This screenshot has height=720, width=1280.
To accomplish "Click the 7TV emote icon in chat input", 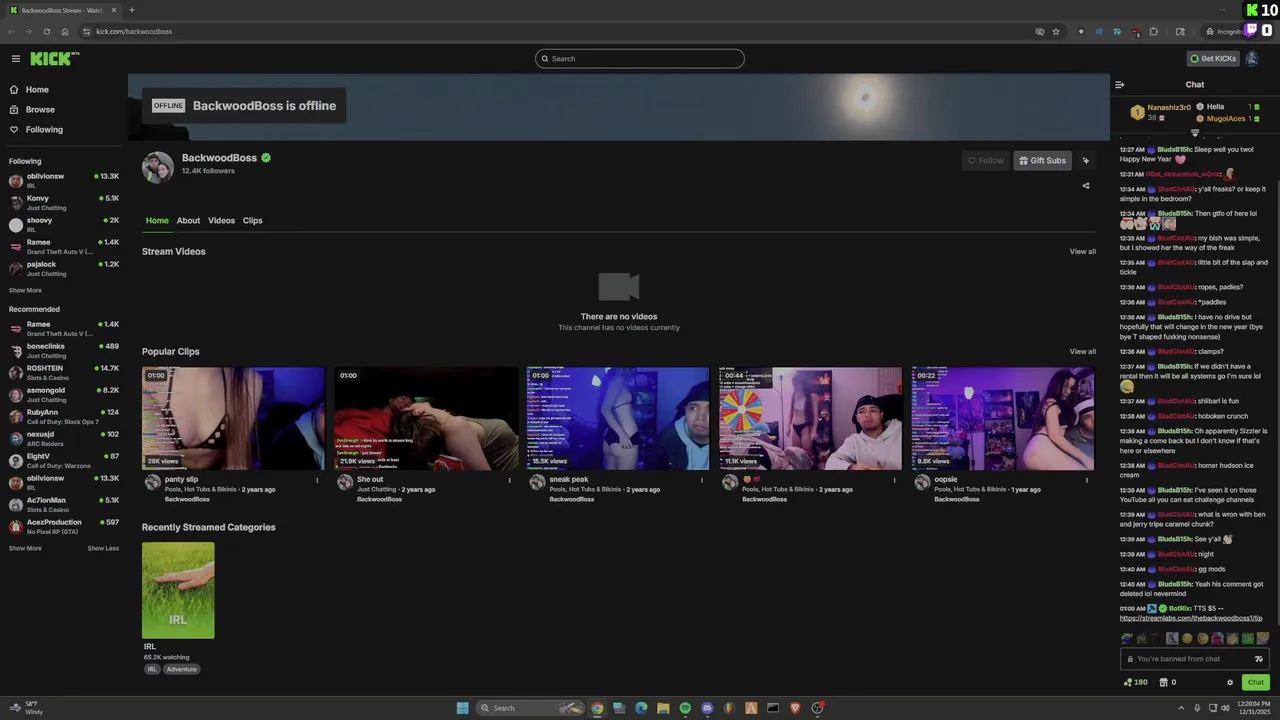I will pos(1258,659).
